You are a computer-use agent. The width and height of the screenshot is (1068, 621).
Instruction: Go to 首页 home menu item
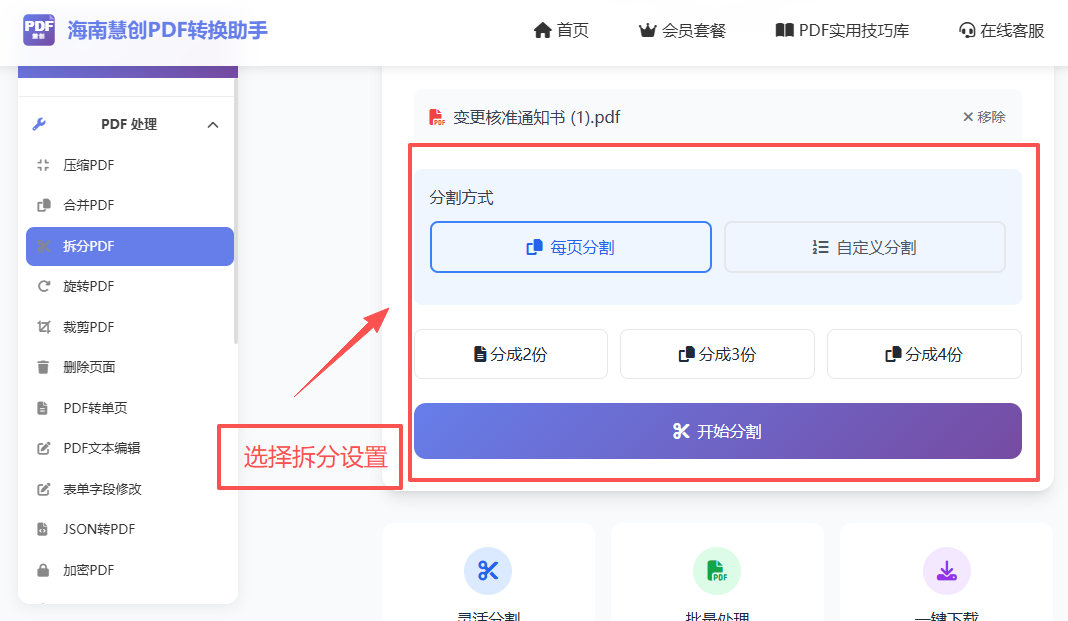[x=561, y=30]
